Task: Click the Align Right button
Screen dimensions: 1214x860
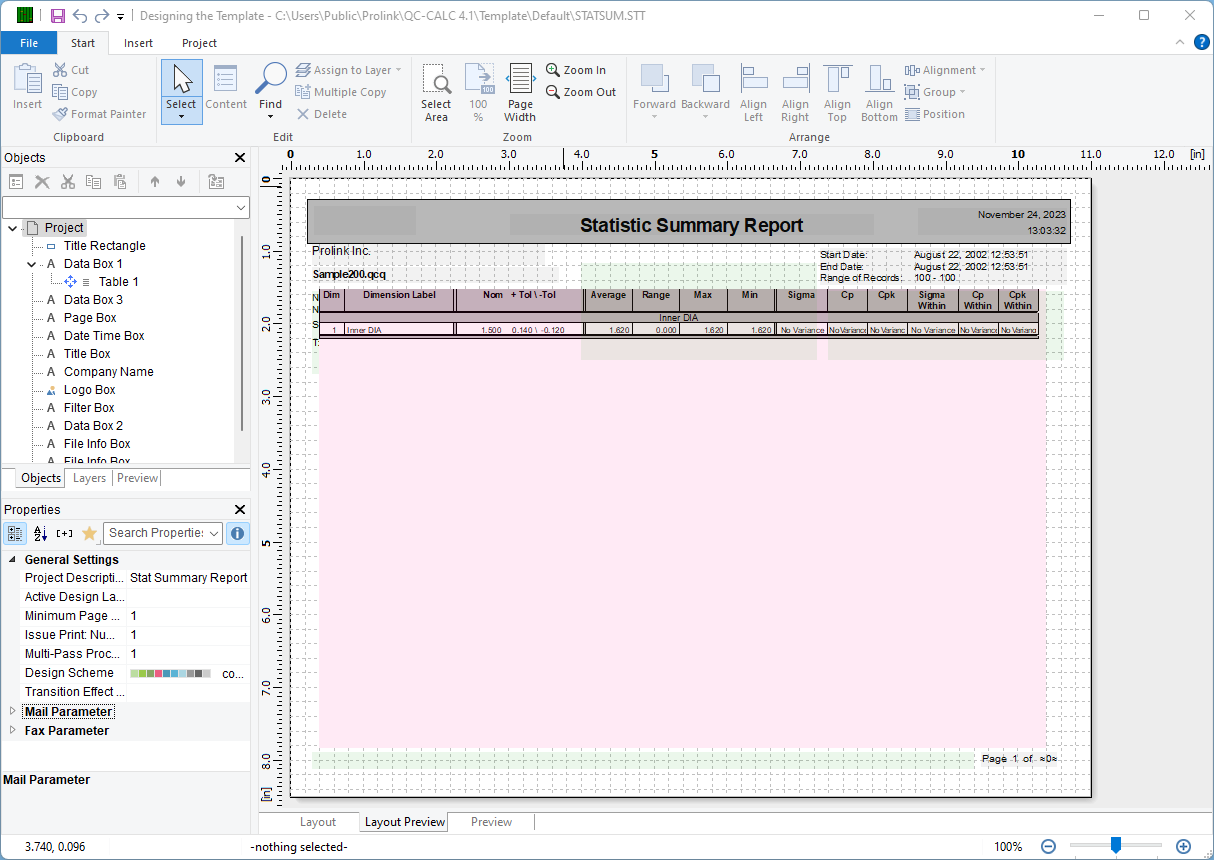Action: tap(796, 92)
